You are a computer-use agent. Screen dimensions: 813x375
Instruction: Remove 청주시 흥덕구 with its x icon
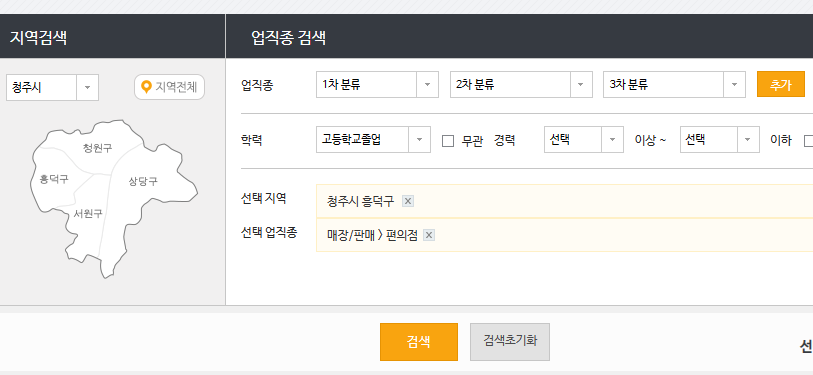pyautogui.click(x=408, y=201)
